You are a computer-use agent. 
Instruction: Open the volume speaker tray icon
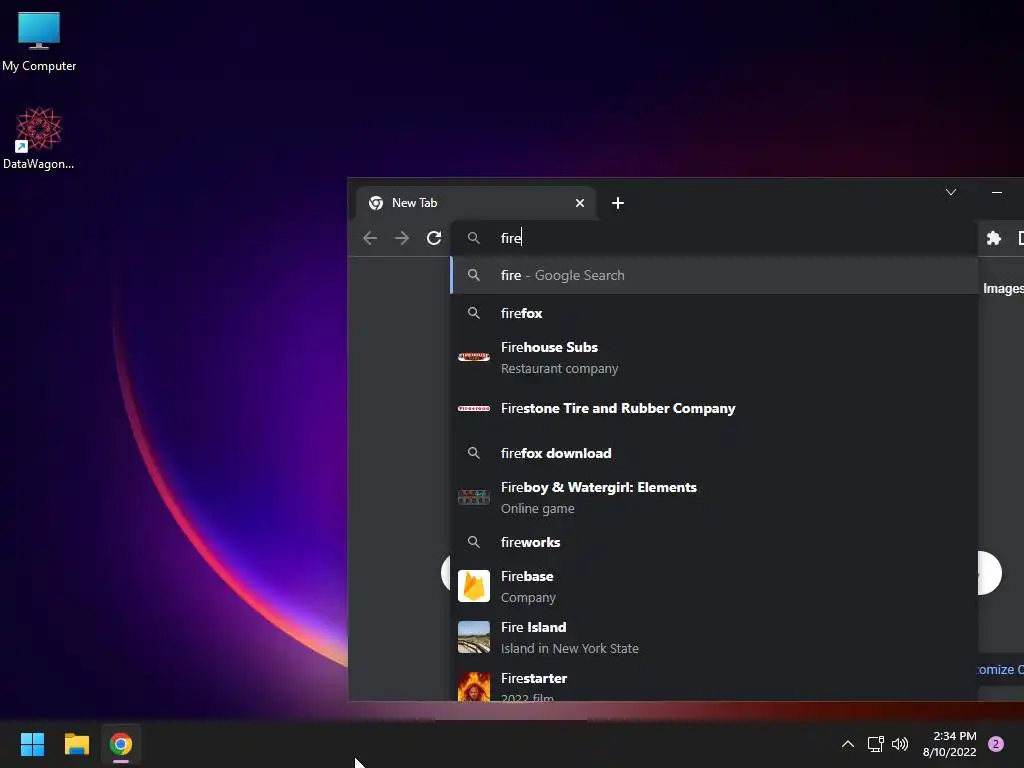900,744
